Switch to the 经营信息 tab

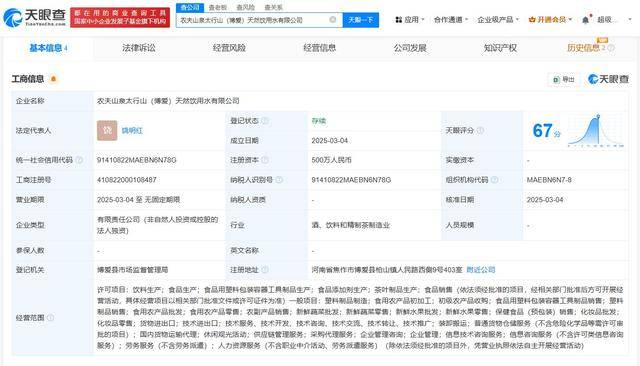tap(320, 48)
